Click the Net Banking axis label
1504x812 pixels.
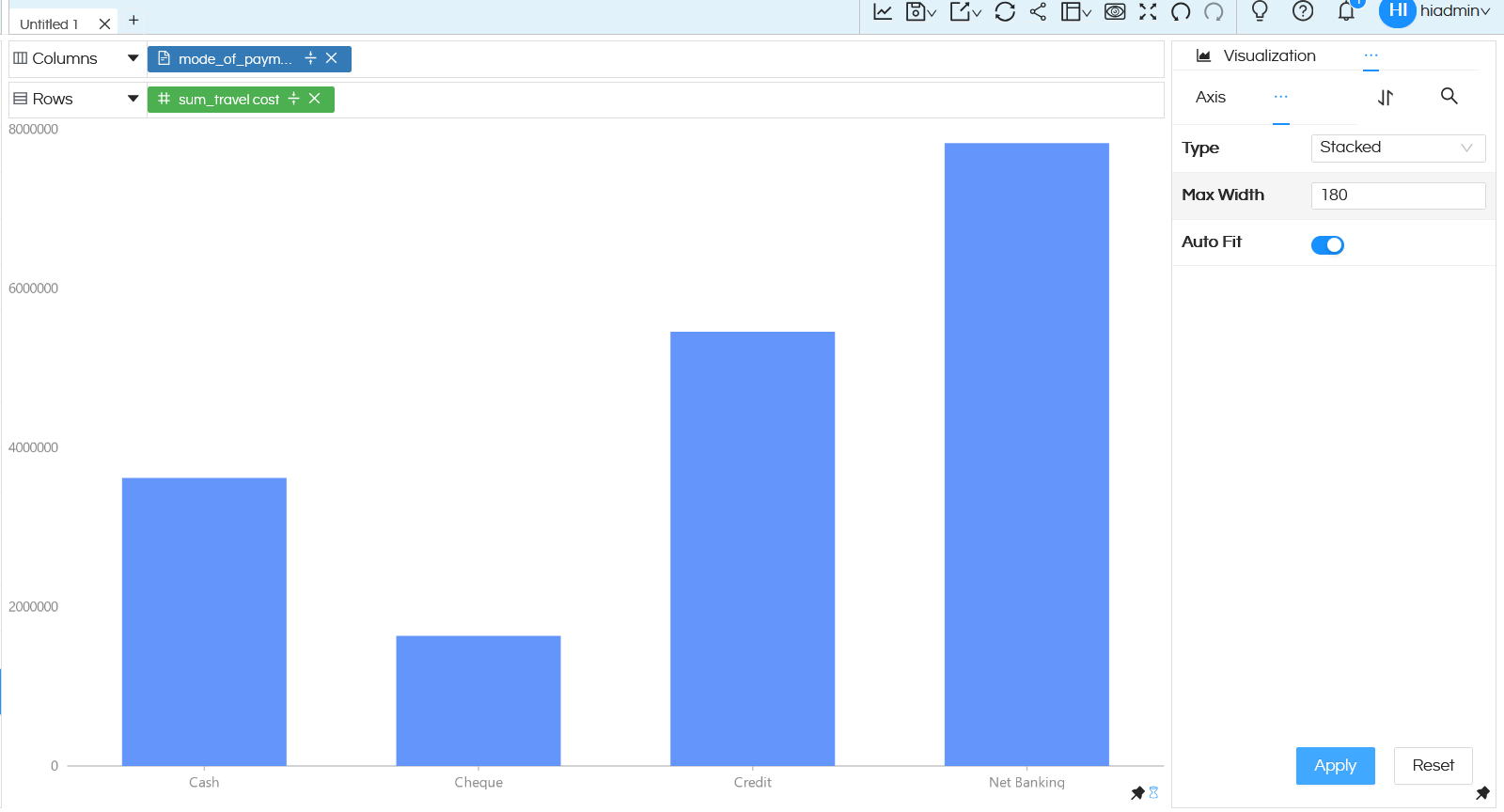point(1026,782)
